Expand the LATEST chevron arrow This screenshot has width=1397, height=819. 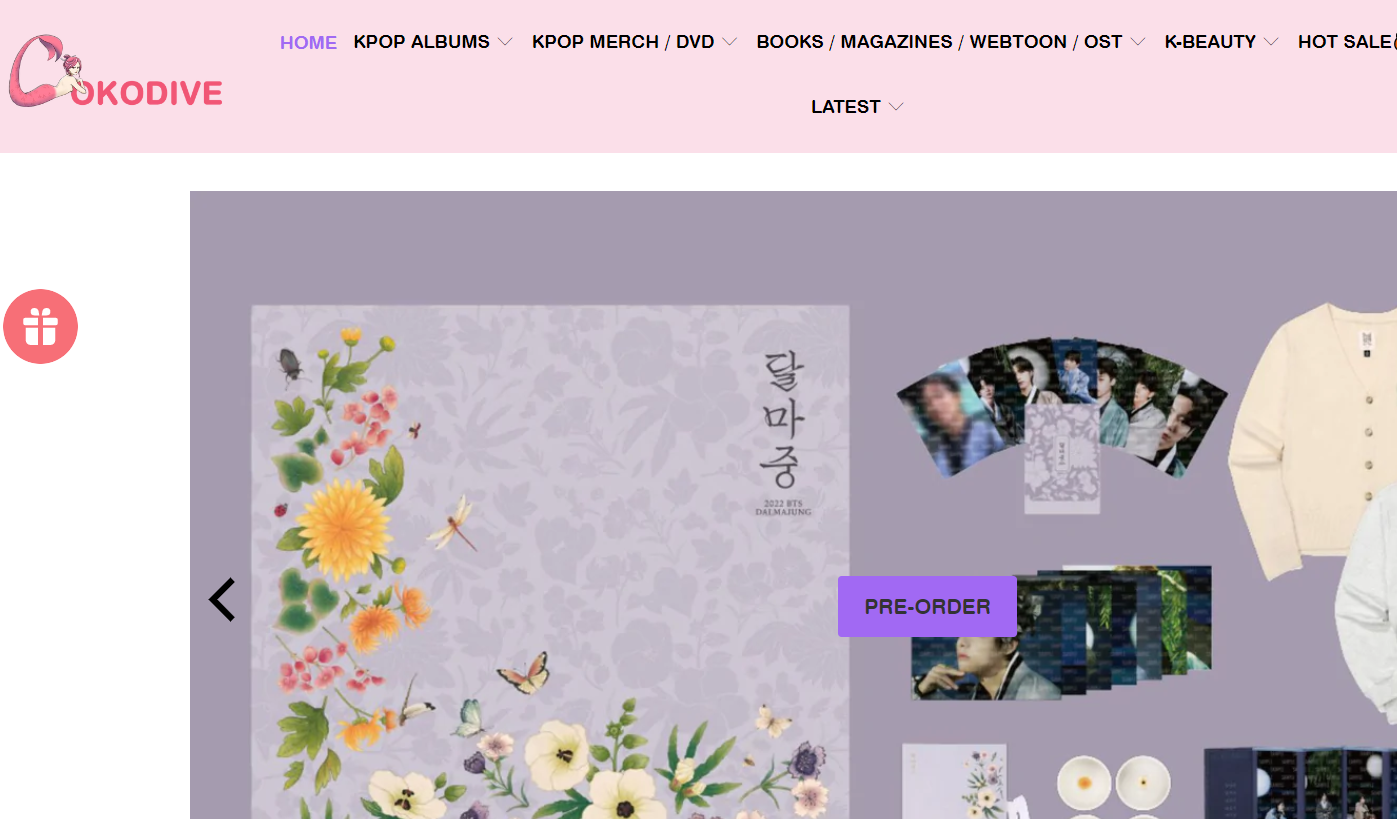896,107
